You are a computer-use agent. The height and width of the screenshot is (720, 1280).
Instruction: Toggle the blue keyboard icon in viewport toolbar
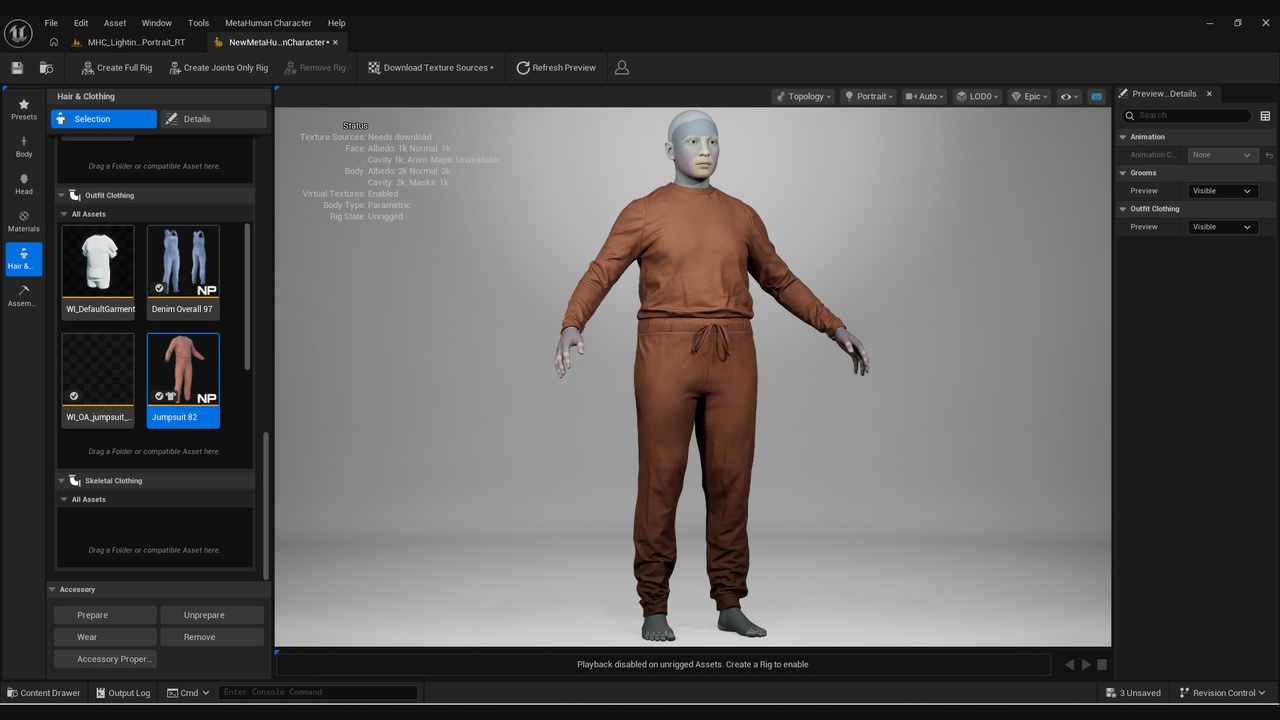click(1097, 96)
